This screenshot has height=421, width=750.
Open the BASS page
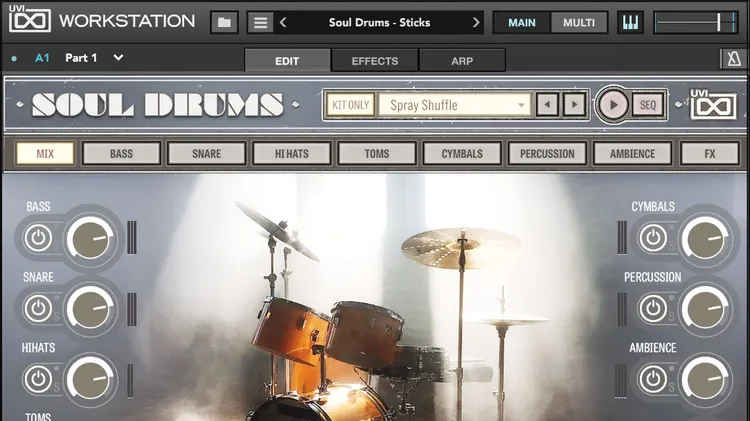[121, 154]
